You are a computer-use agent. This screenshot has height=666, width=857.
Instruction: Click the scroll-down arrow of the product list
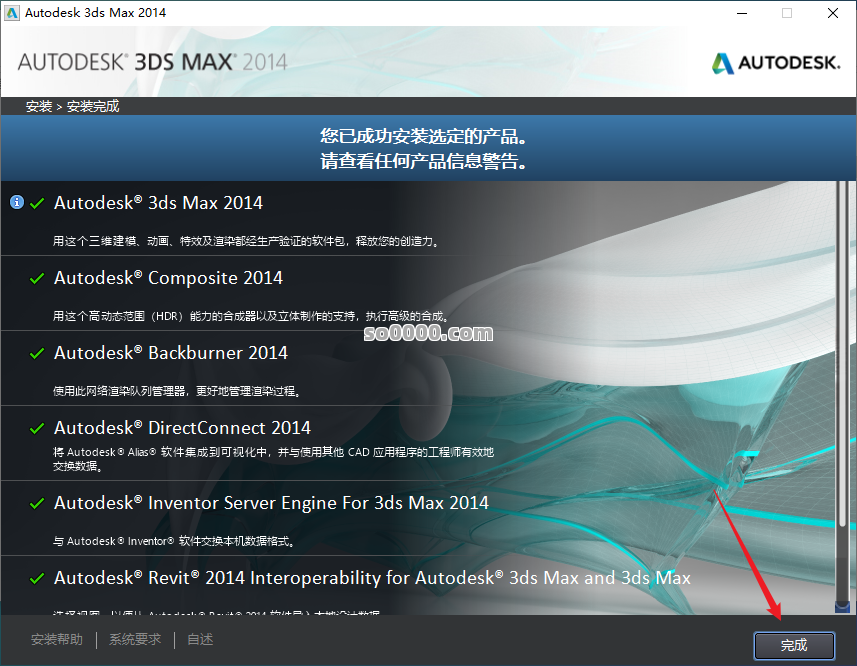842,605
